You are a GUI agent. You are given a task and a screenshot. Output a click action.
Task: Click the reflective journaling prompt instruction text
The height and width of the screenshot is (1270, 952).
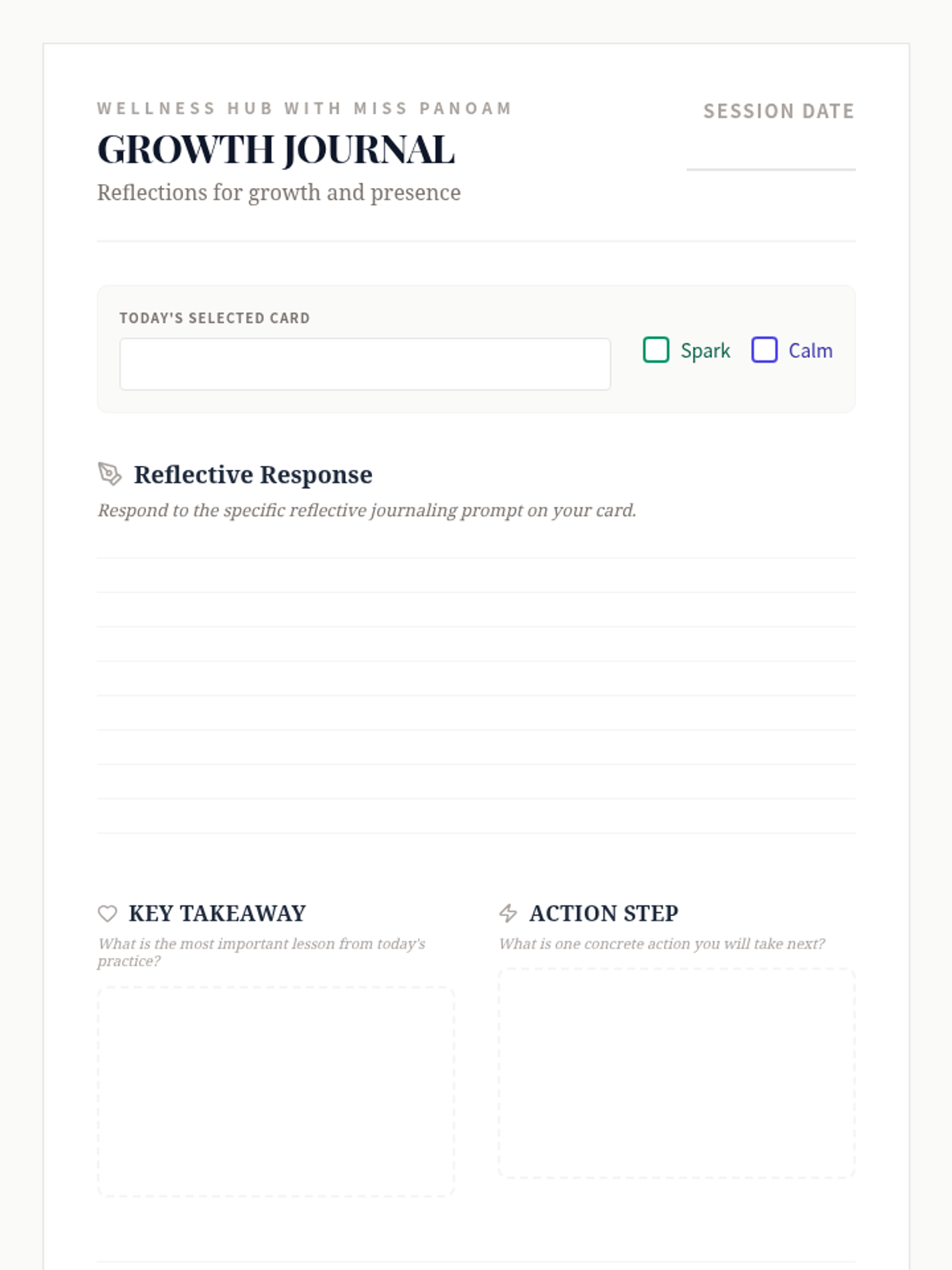point(367,510)
